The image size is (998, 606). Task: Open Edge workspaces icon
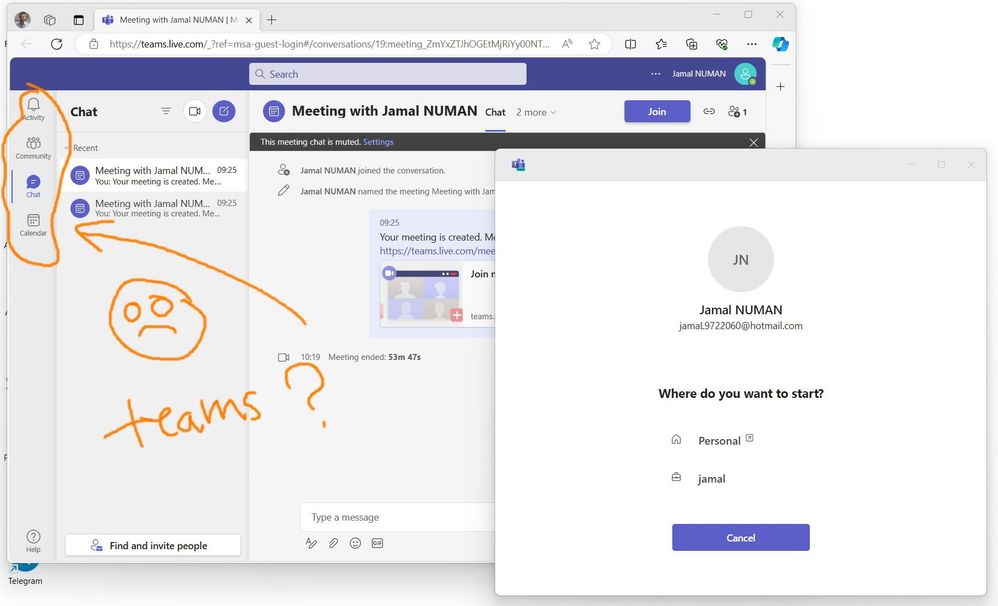[x=50, y=20]
